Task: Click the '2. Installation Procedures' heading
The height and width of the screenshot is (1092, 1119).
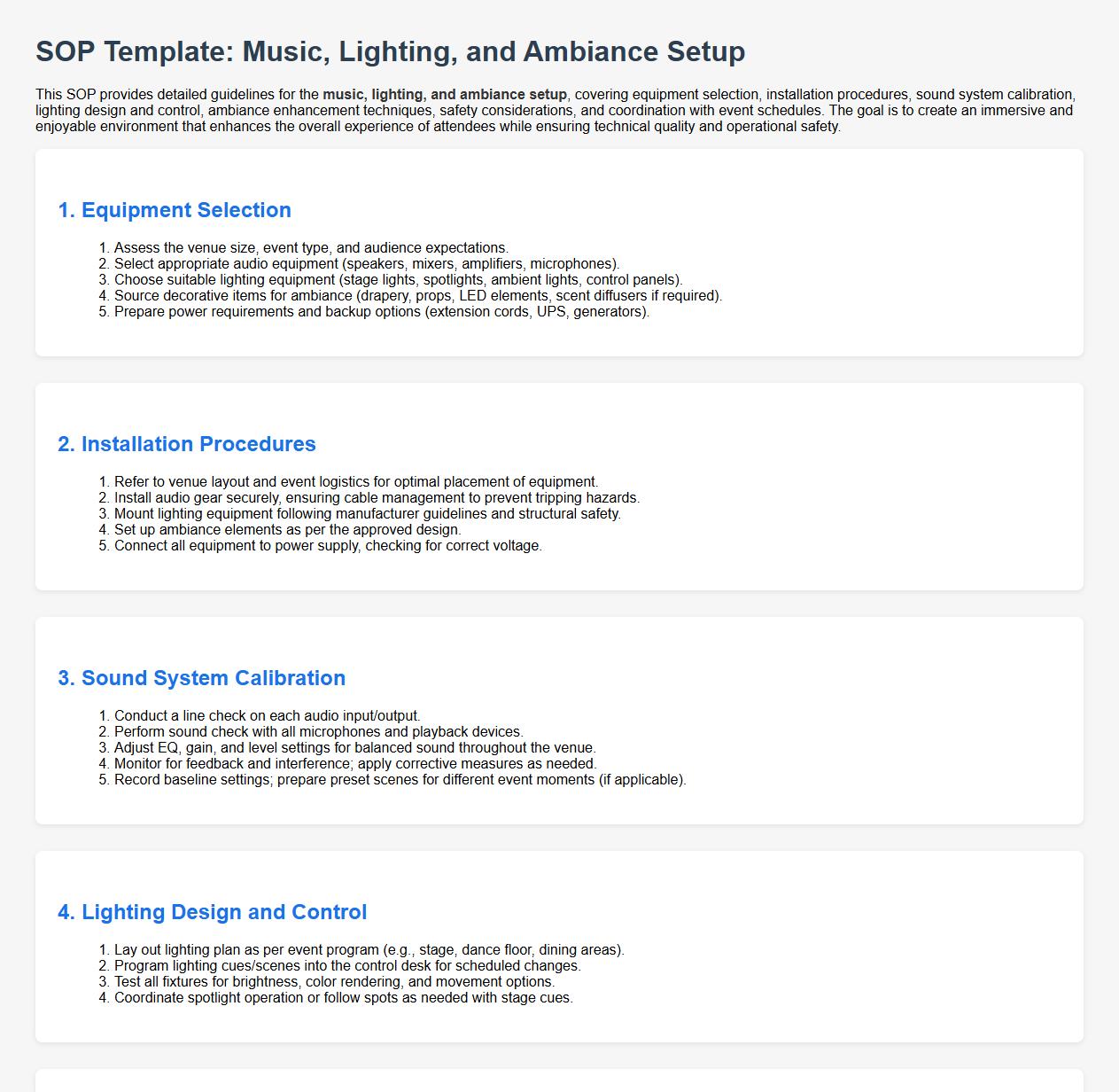Action: tap(187, 444)
